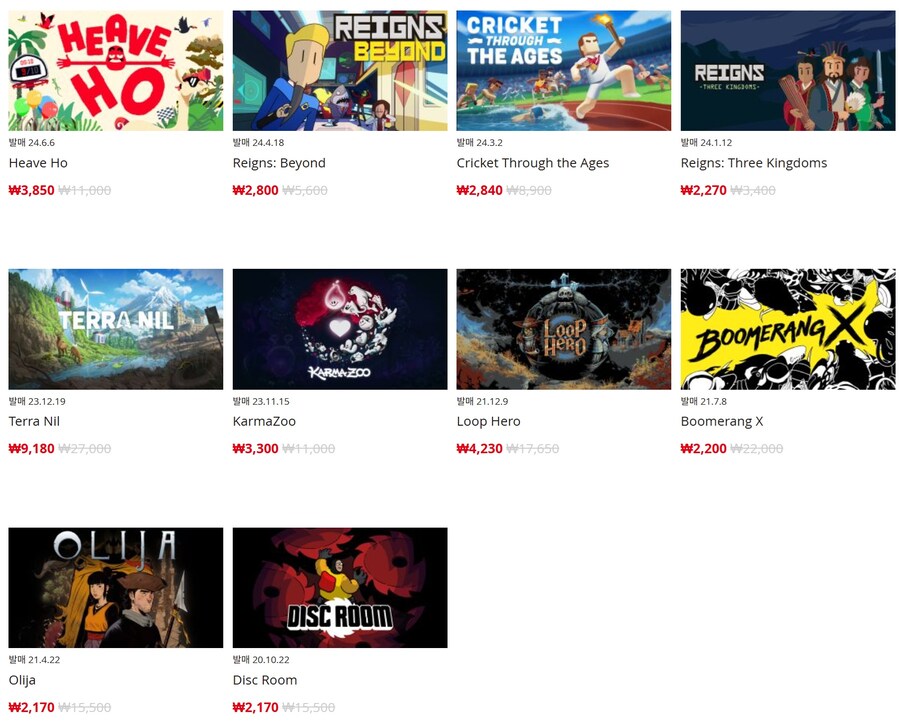Open the Disc Room cover image

coord(340,588)
